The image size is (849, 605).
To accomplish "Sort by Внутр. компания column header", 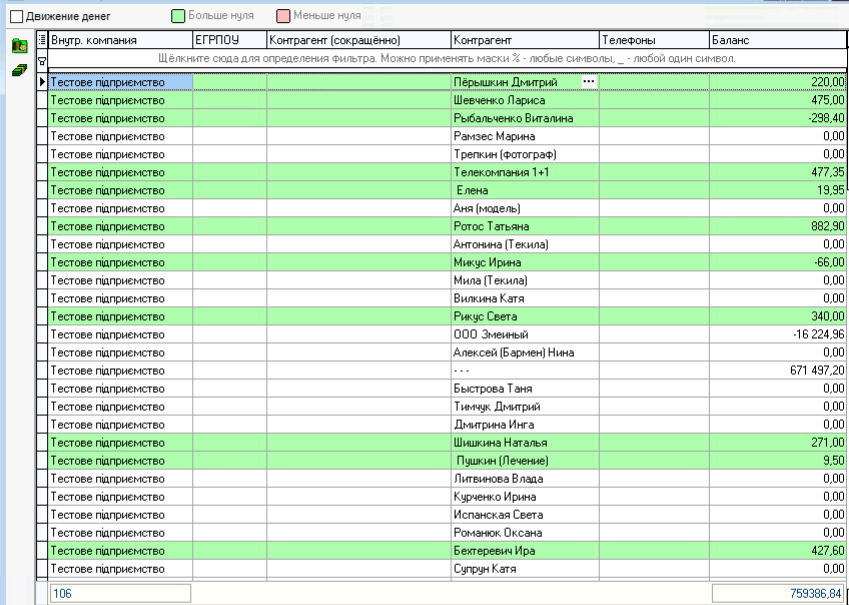I will 118,40.
